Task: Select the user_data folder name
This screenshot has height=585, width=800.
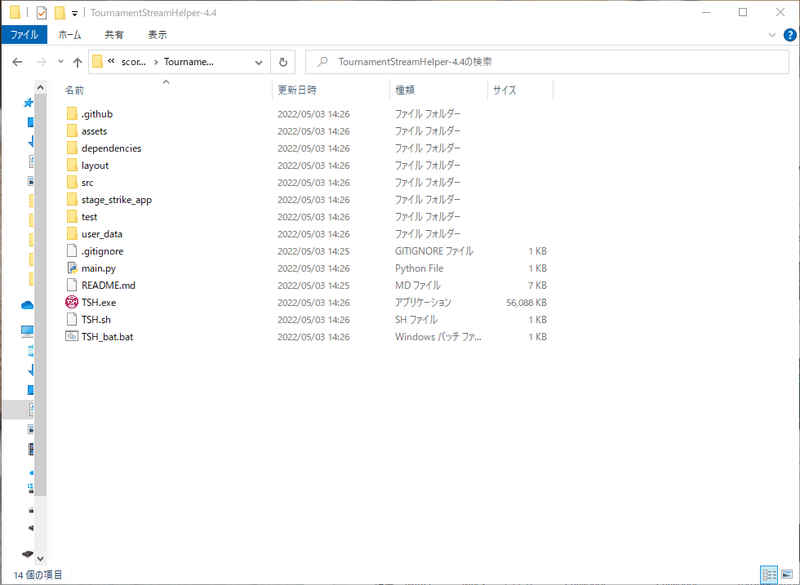Action: click(102, 234)
